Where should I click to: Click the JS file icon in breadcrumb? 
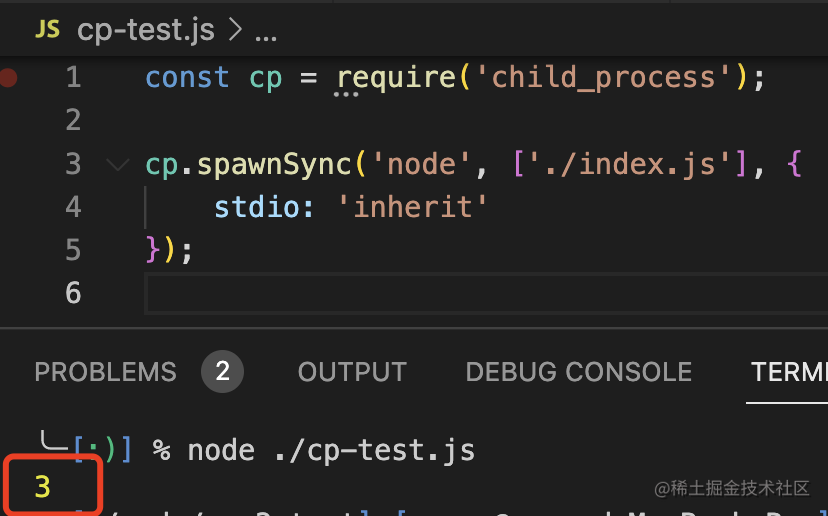click(x=47, y=30)
